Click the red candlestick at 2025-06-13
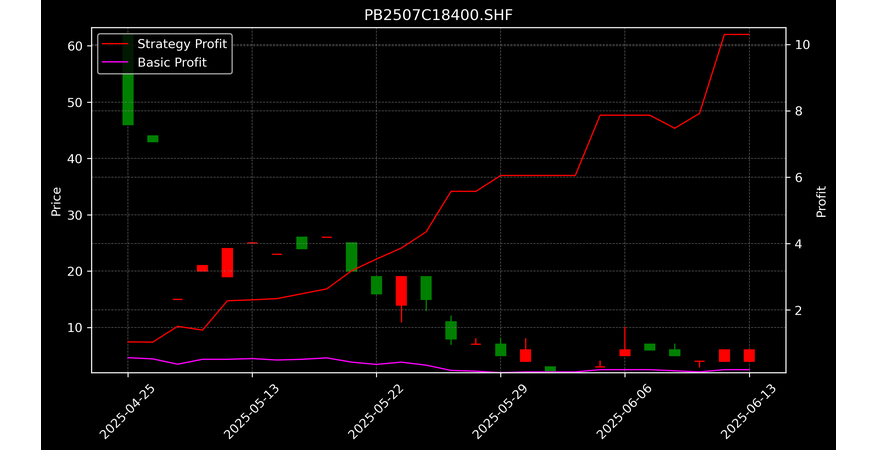 pyautogui.click(x=749, y=355)
